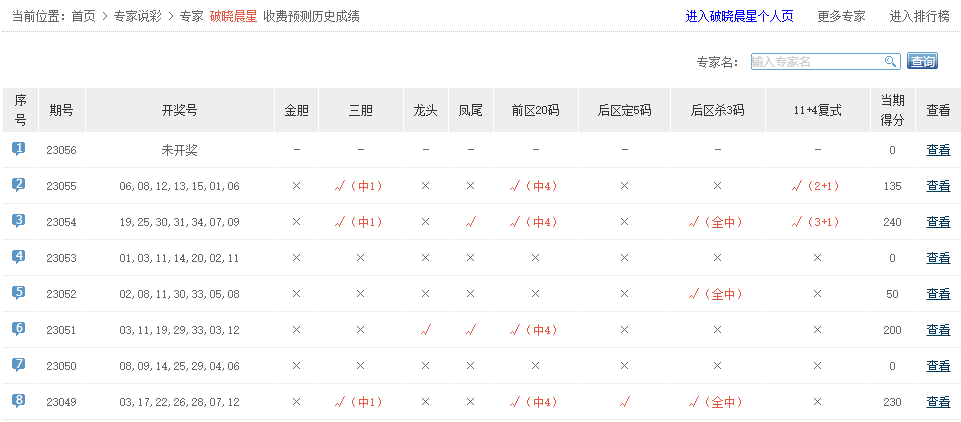961x422 pixels.
Task: Click the number 6 rank badge icon
Action: click(x=19, y=329)
